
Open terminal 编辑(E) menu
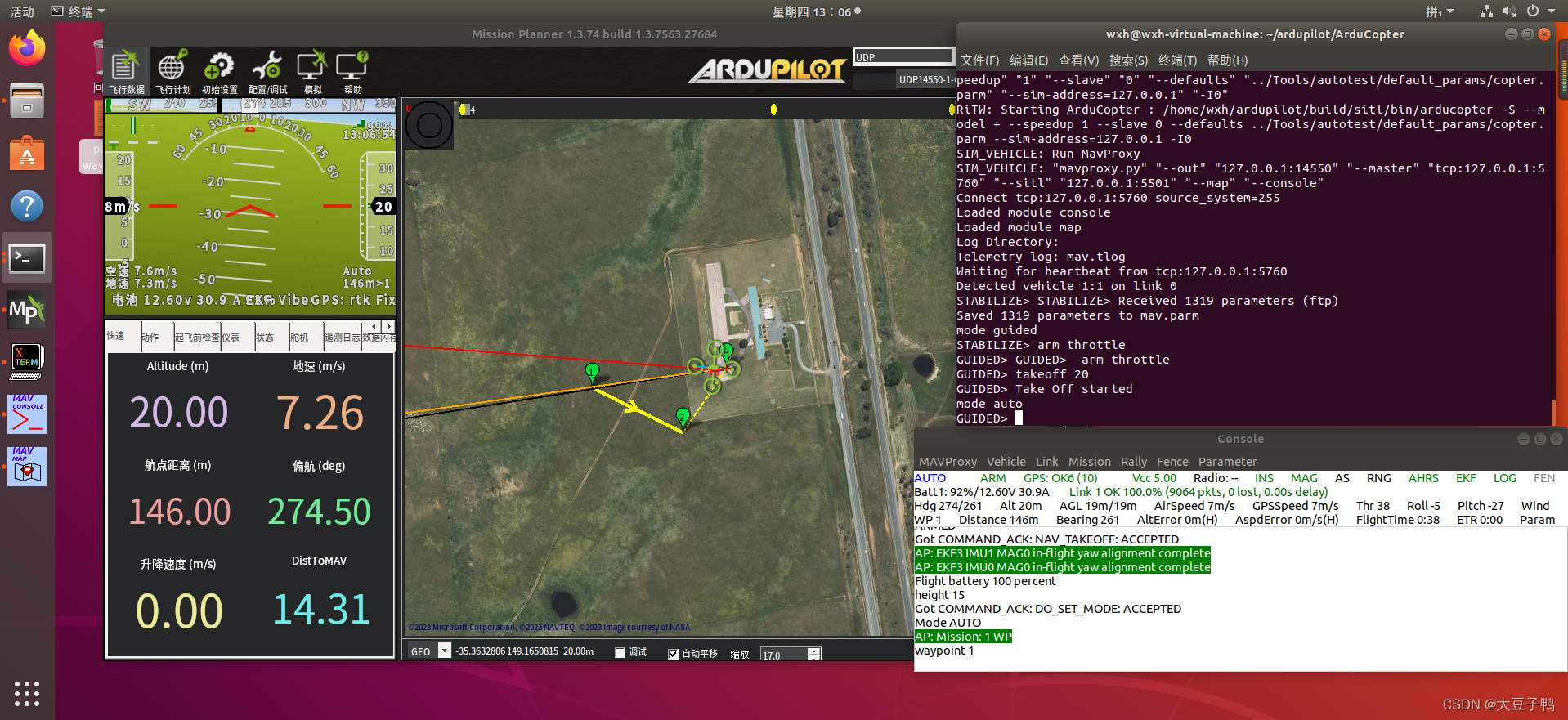coord(1028,60)
